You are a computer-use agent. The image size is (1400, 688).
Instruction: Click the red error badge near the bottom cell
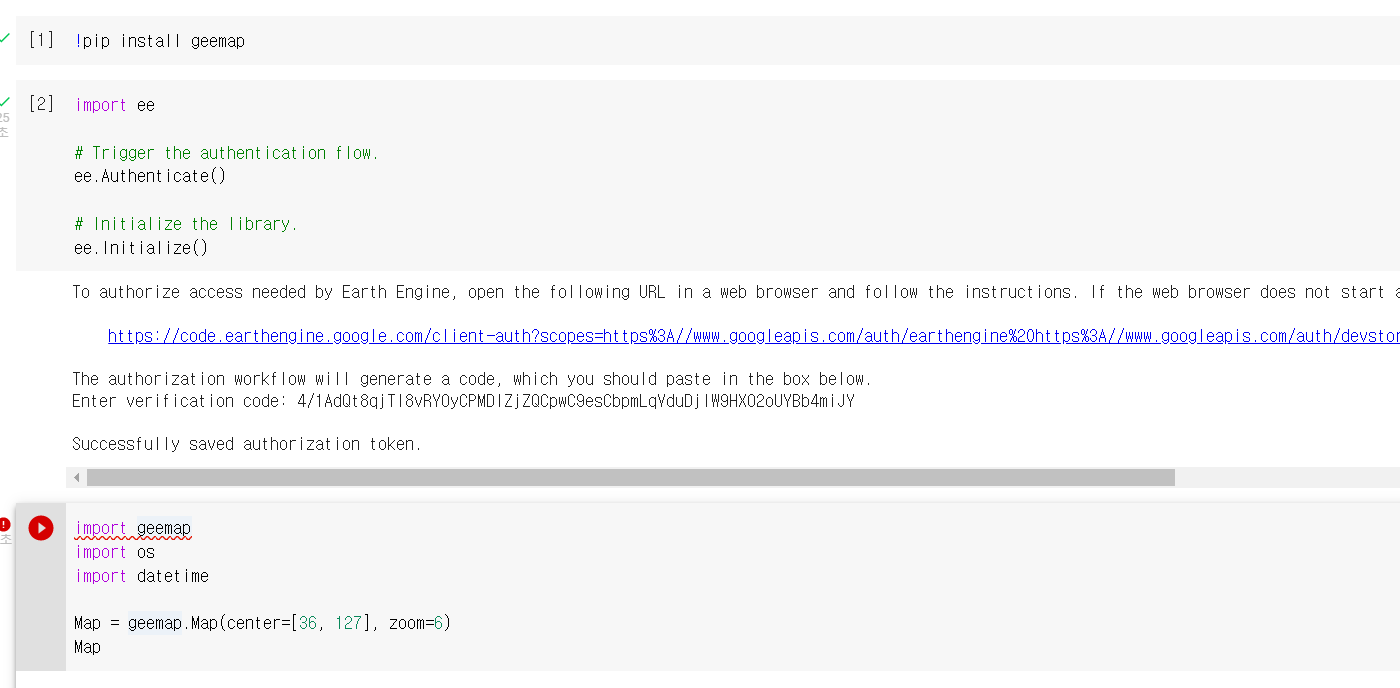pos(4,523)
